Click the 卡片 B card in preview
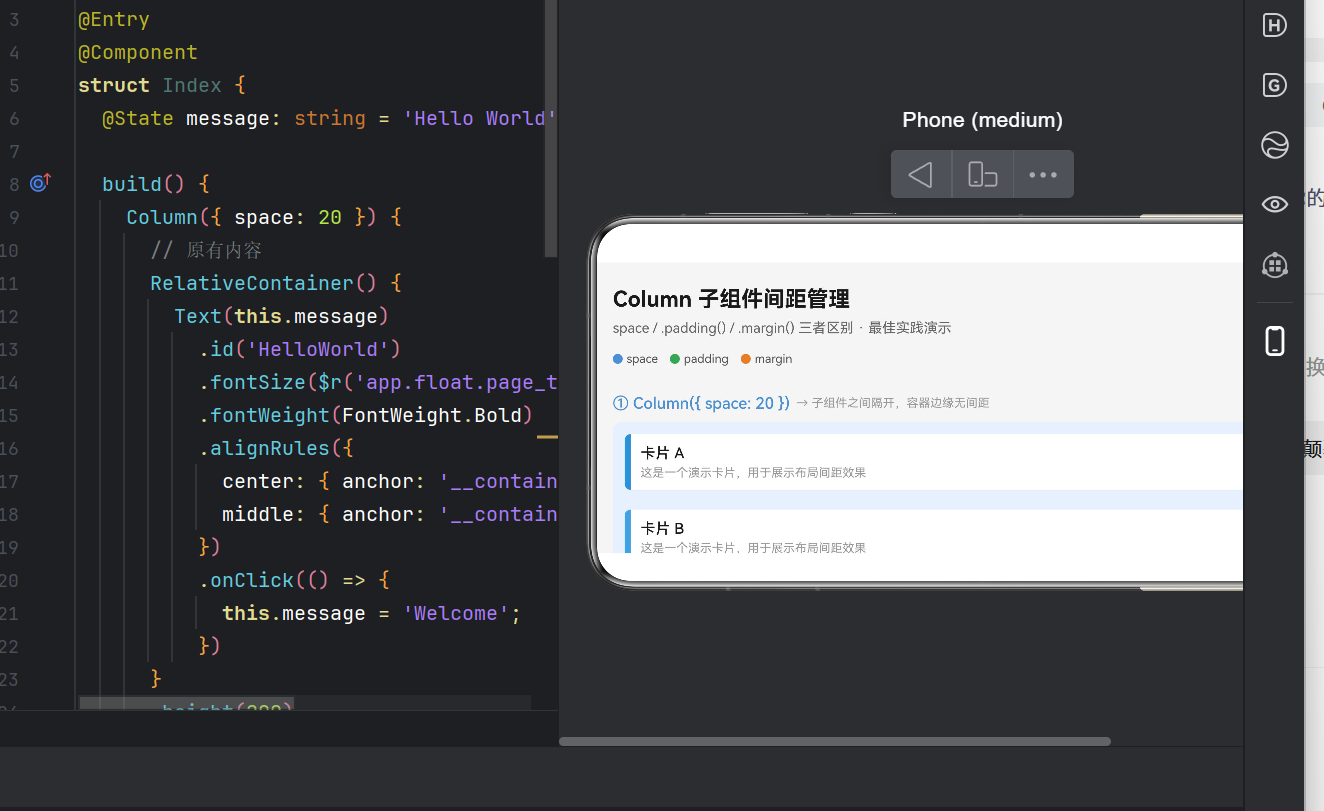The image size is (1324, 811). tap(933, 533)
